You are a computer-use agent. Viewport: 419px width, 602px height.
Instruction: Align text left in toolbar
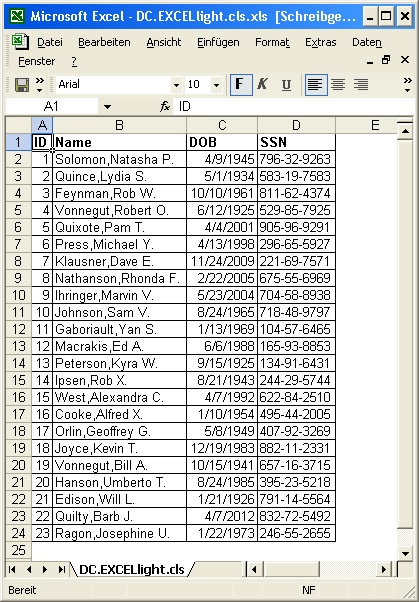pos(316,84)
